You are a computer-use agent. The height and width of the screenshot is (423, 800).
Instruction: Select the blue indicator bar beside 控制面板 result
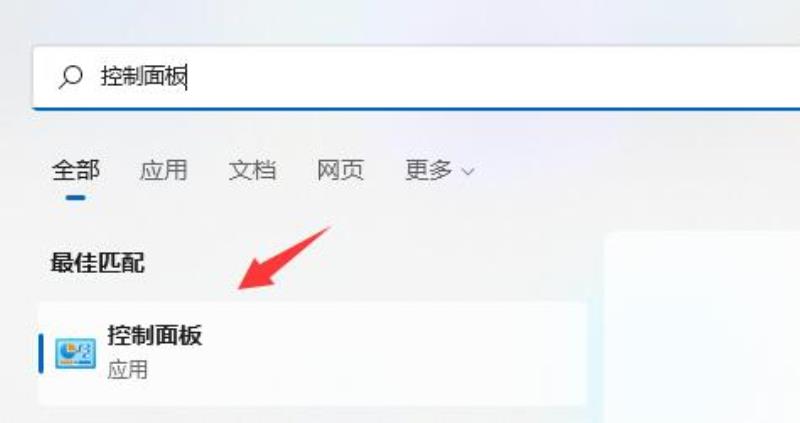coord(41,353)
